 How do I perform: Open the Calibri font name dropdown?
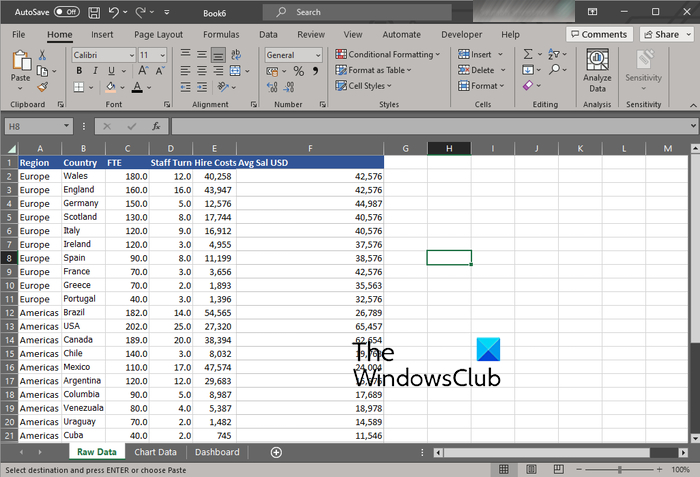tap(103, 55)
